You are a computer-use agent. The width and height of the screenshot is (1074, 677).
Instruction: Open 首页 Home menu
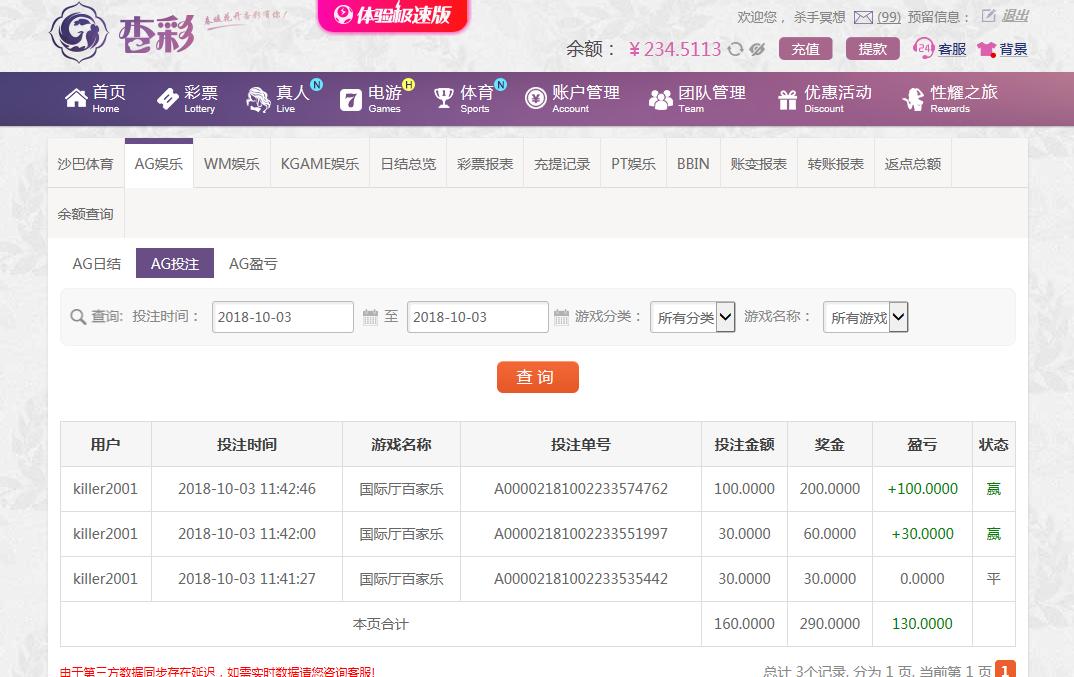pyautogui.click(x=95, y=99)
